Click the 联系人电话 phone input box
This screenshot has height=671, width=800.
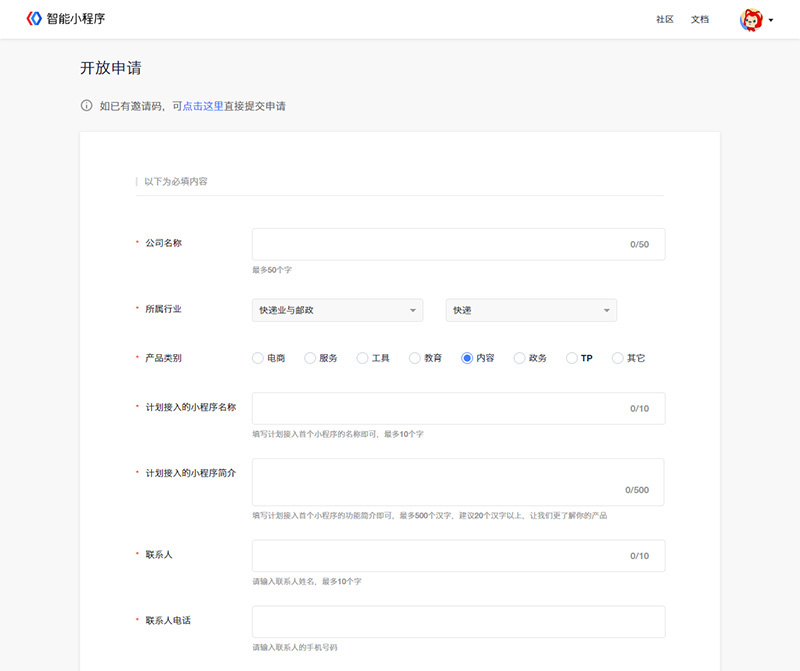coord(458,621)
